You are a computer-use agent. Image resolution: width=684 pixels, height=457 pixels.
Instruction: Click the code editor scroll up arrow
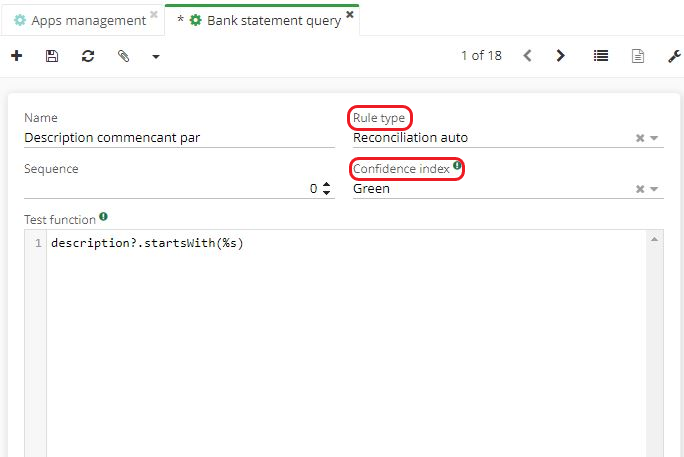(654, 239)
